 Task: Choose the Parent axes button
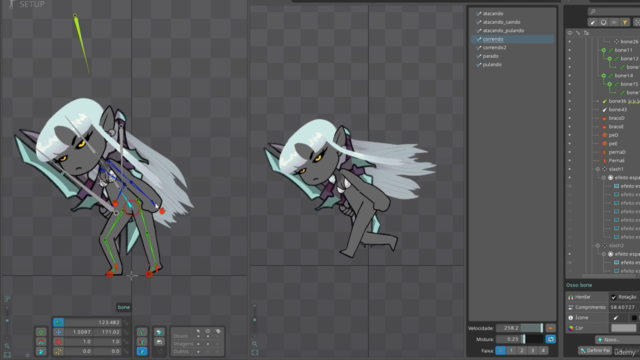click(142, 342)
